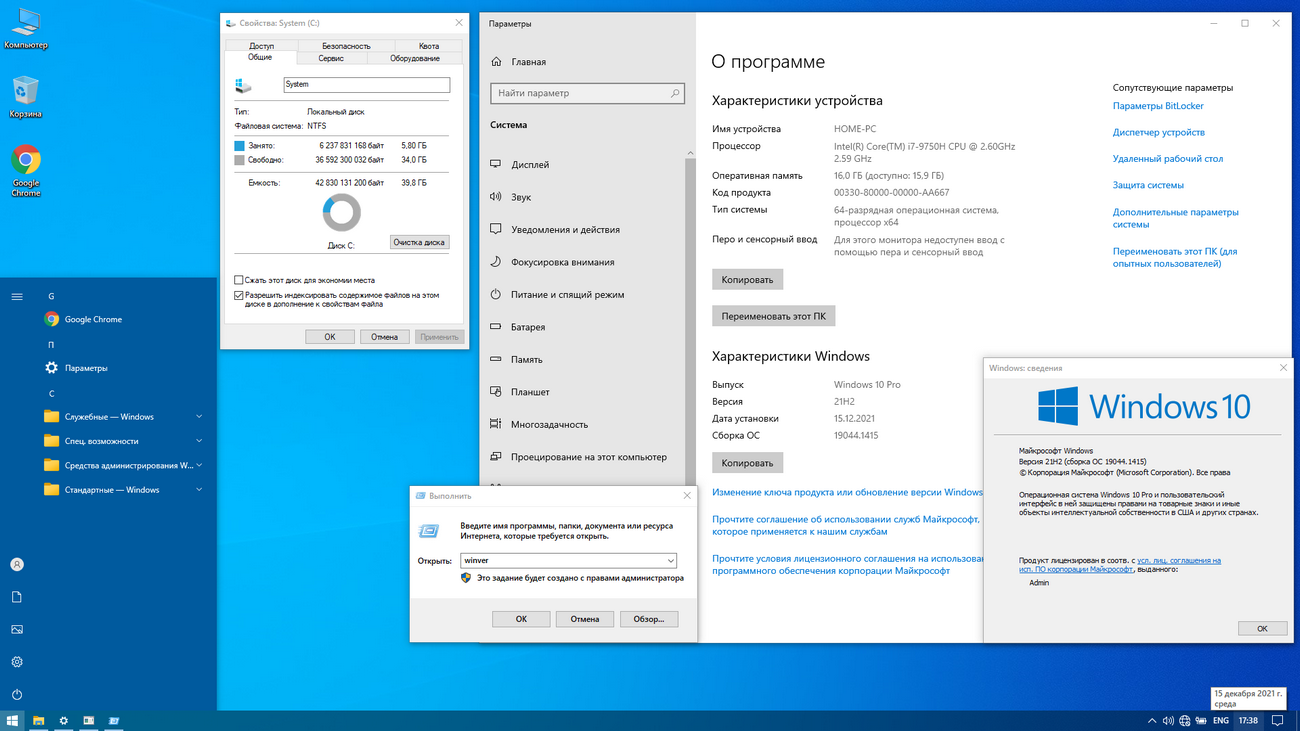This screenshot has height=731, width=1300.
Task: Open the notification center icon
Action: [1277, 720]
